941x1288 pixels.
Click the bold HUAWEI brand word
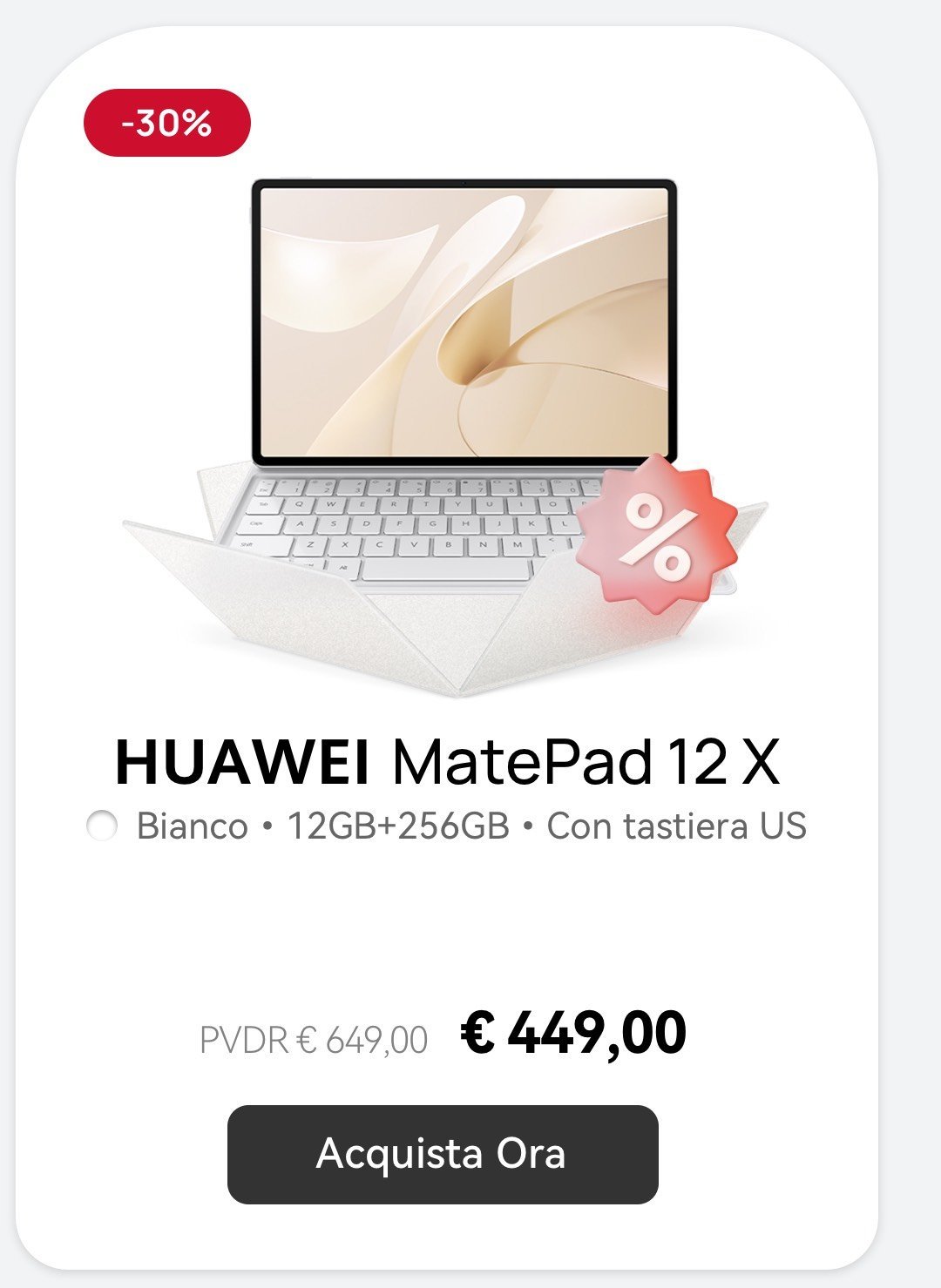tap(243, 762)
